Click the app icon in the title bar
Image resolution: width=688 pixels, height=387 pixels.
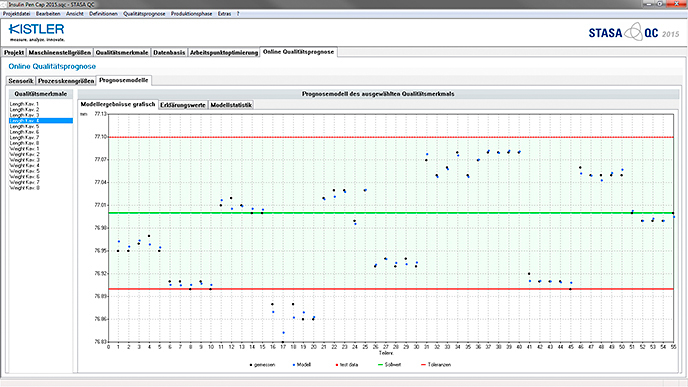[4, 4]
